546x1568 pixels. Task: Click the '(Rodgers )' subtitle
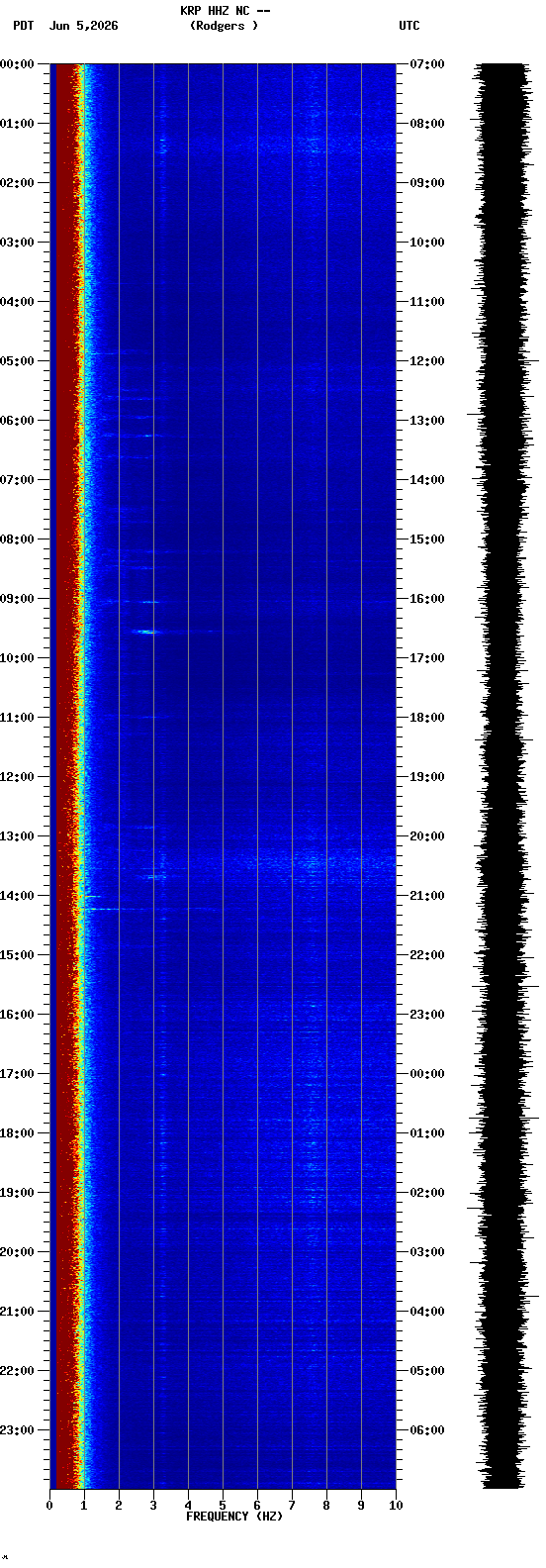pos(224,26)
